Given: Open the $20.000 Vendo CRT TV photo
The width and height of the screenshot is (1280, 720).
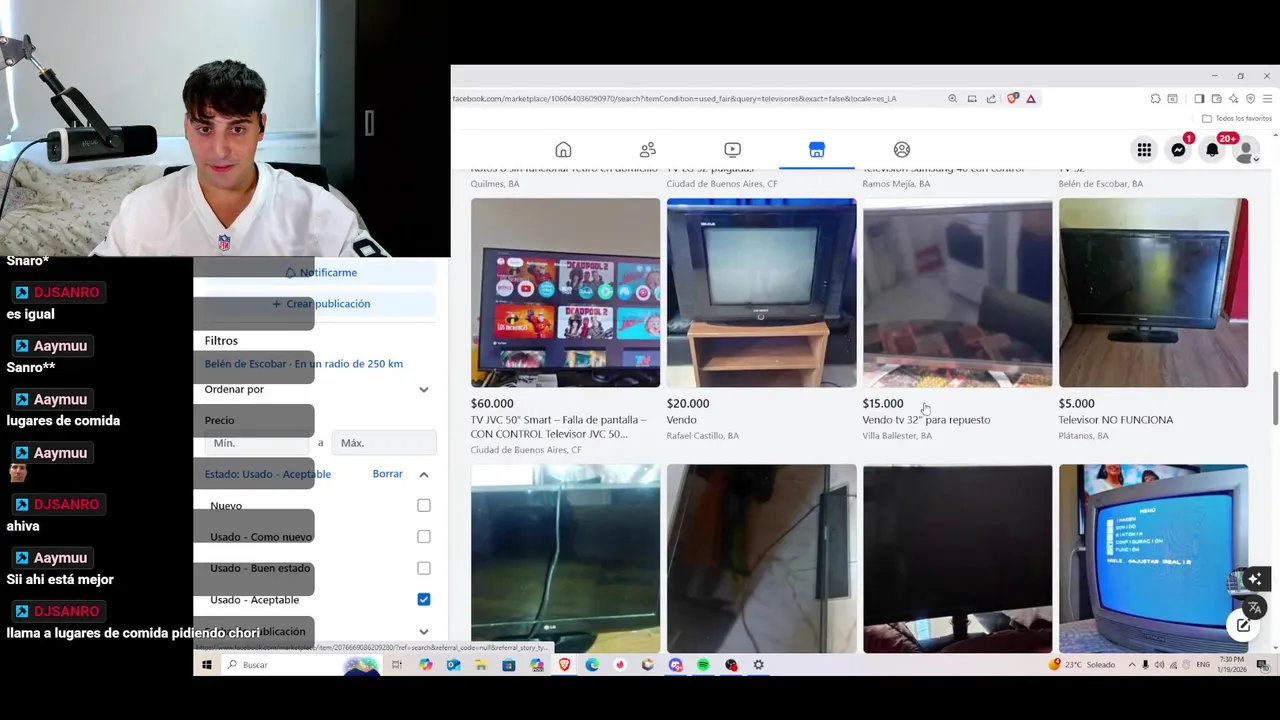Looking at the screenshot, I should (x=762, y=293).
